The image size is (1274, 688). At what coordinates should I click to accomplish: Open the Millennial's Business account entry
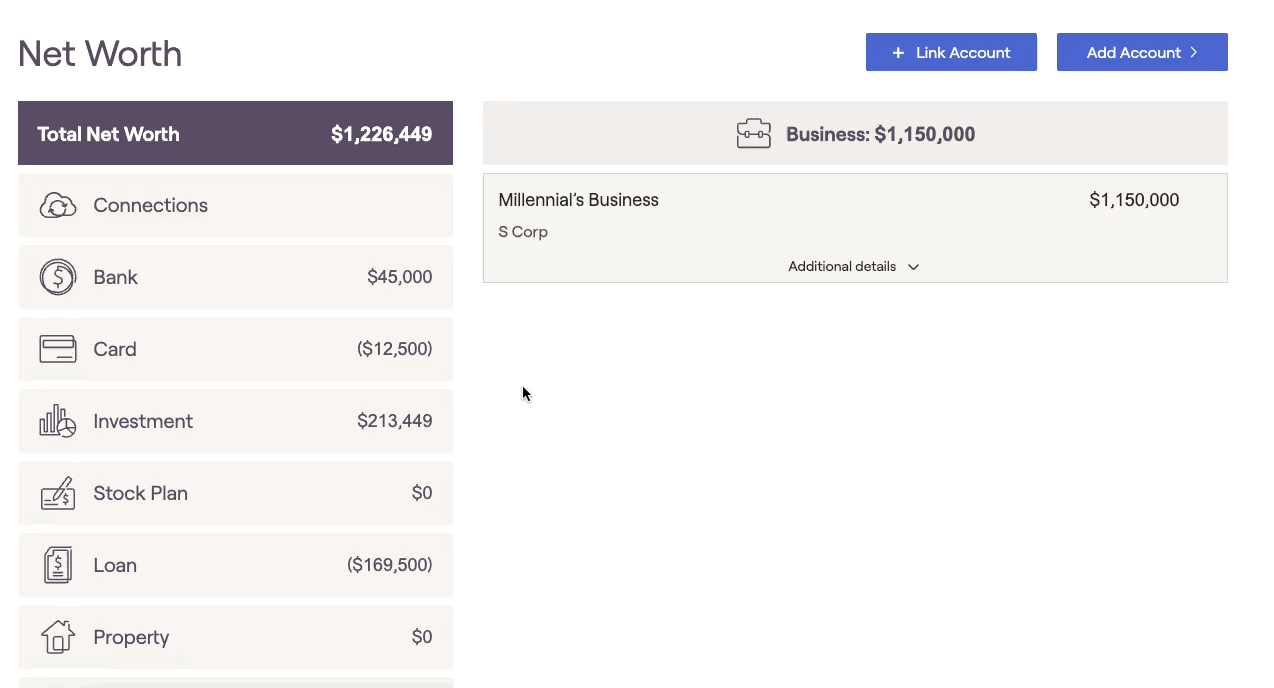click(578, 200)
